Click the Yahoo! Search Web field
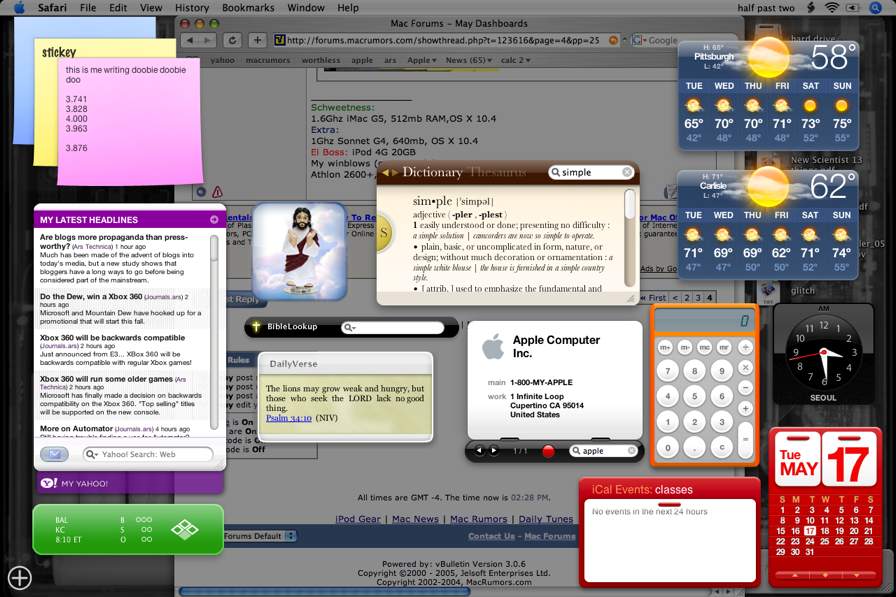 pos(149,454)
